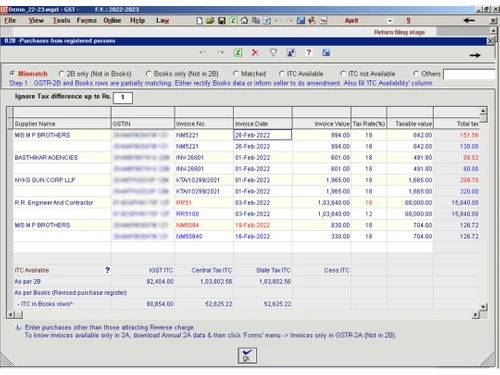Save using the floppy disk icon
Viewport: 500px width, 375px height.
point(222,21)
